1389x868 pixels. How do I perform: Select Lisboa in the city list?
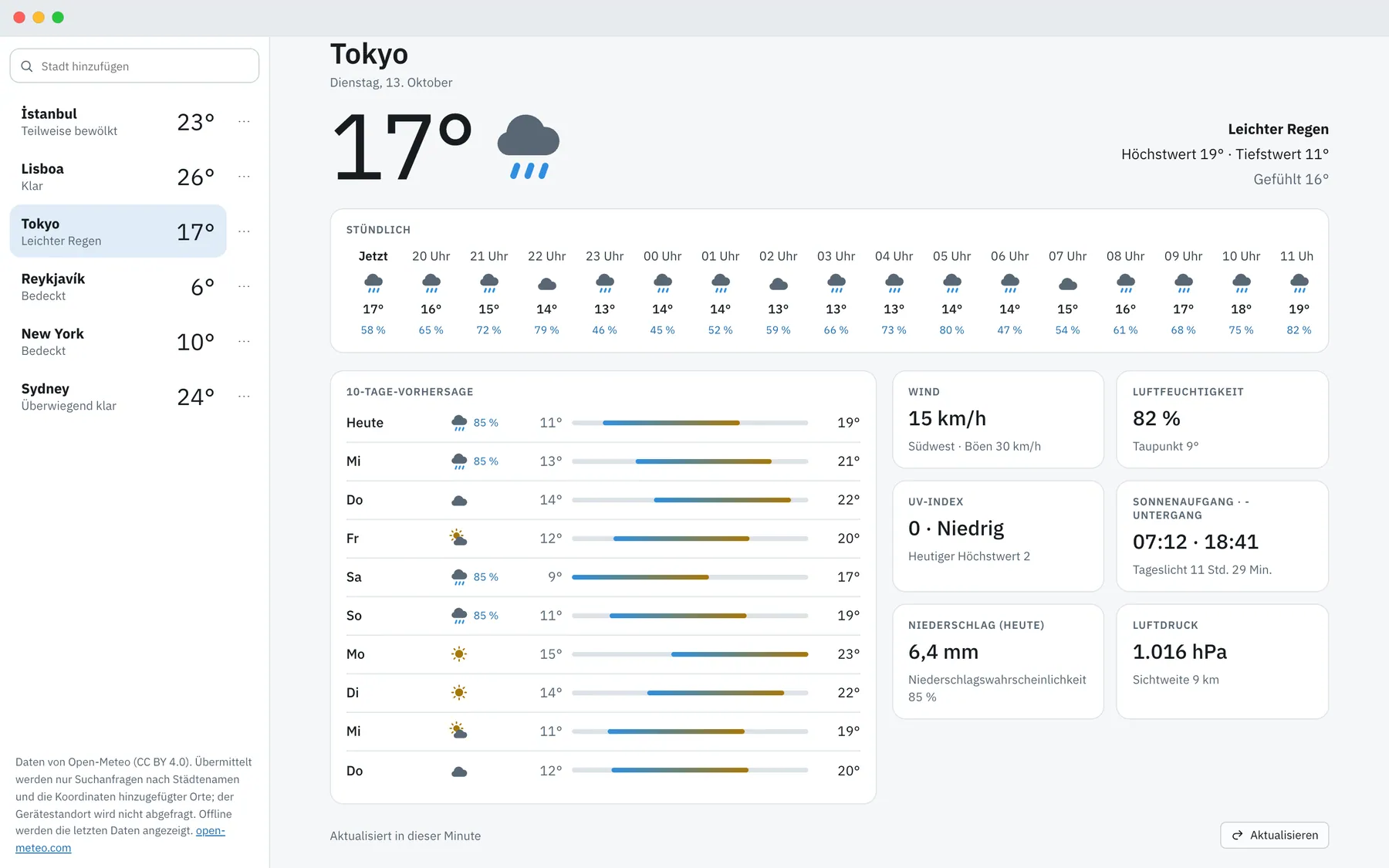pos(118,177)
